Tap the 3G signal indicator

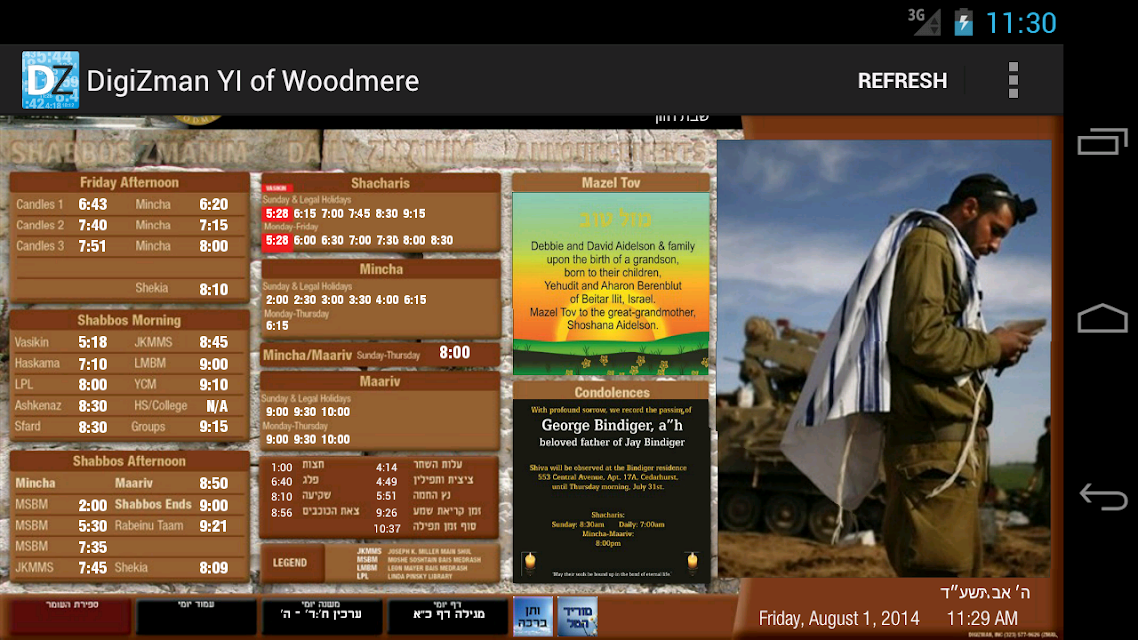pos(924,22)
